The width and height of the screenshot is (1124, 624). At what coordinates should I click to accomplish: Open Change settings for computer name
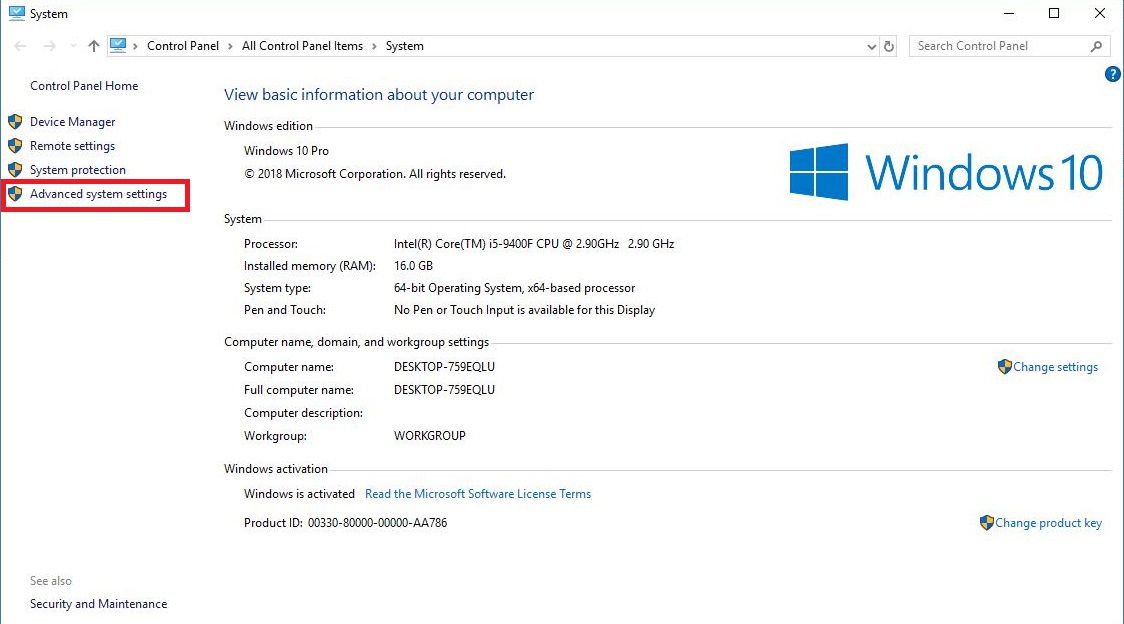(x=1055, y=367)
